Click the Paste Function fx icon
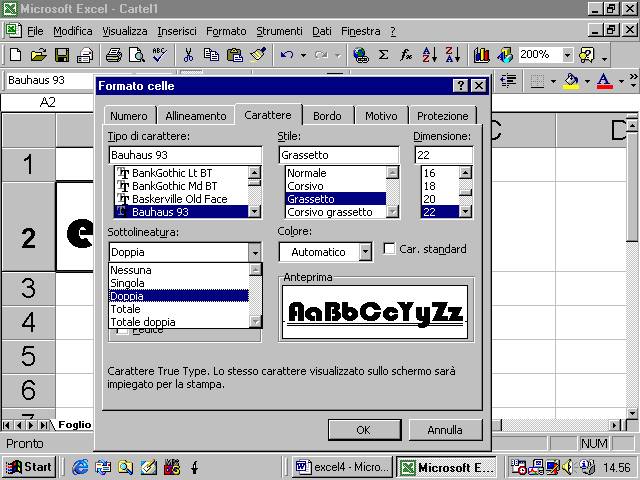Screen dimensions: 640x480 pos(406,55)
